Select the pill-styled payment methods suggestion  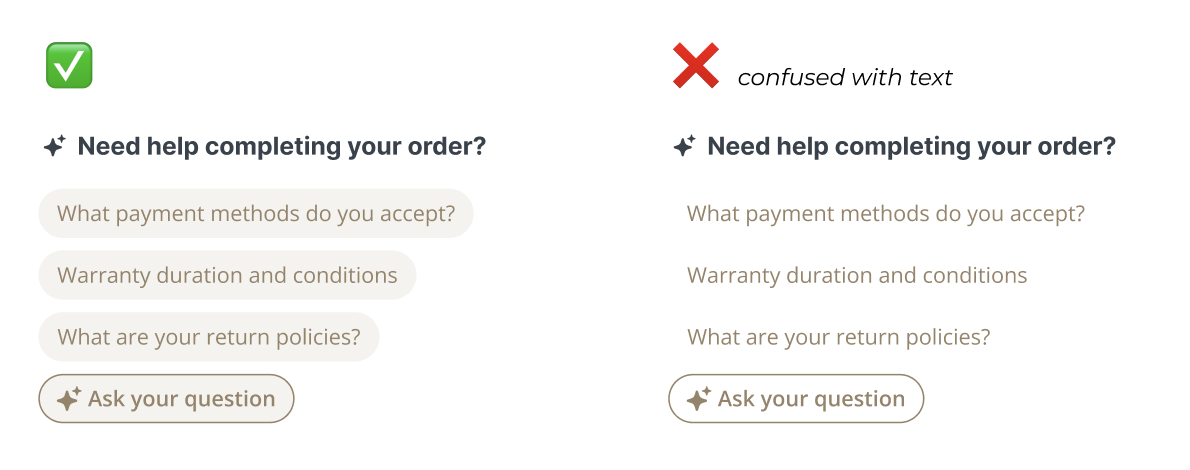coord(256,213)
